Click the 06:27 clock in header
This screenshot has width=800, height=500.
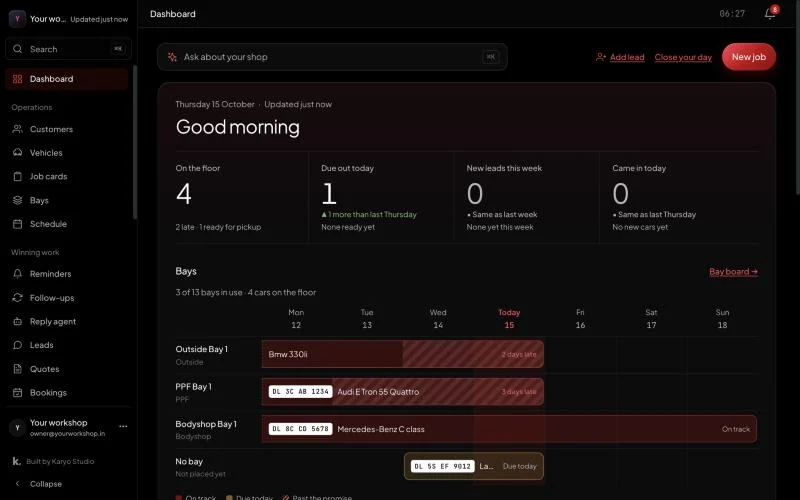click(732, 14)
